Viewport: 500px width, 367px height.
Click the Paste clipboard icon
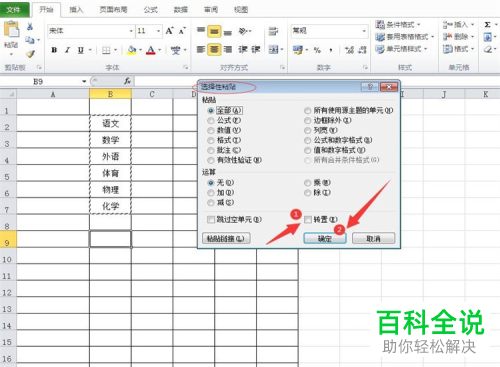click(11, 29)
